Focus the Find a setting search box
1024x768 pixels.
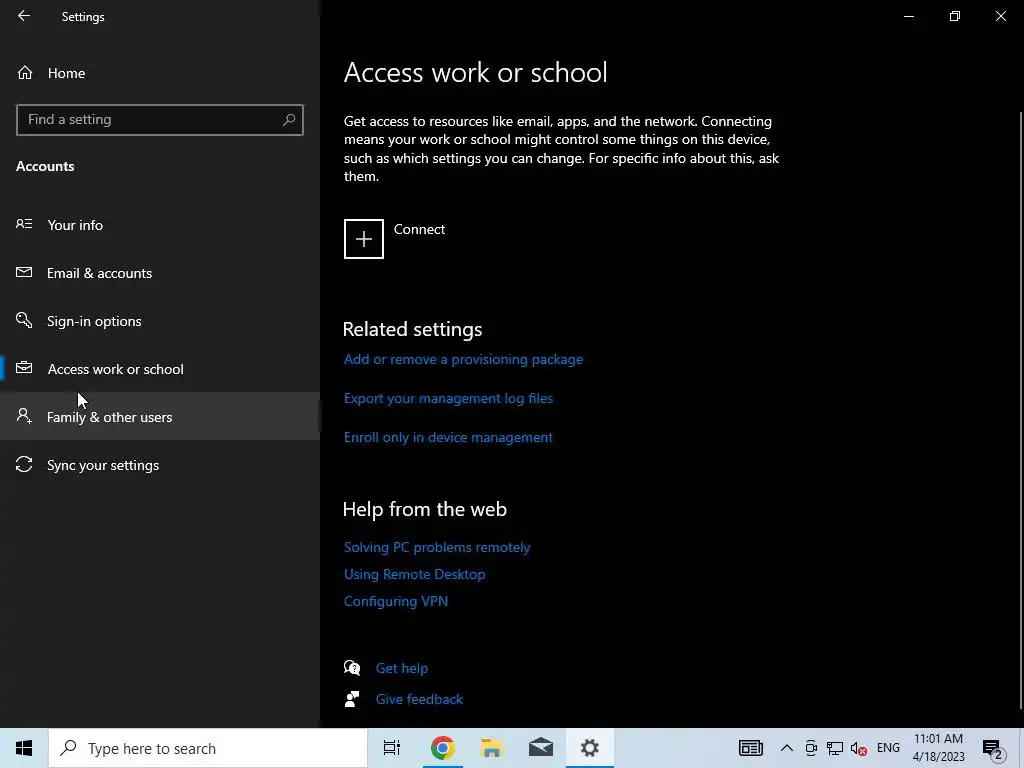pos(159,120)
